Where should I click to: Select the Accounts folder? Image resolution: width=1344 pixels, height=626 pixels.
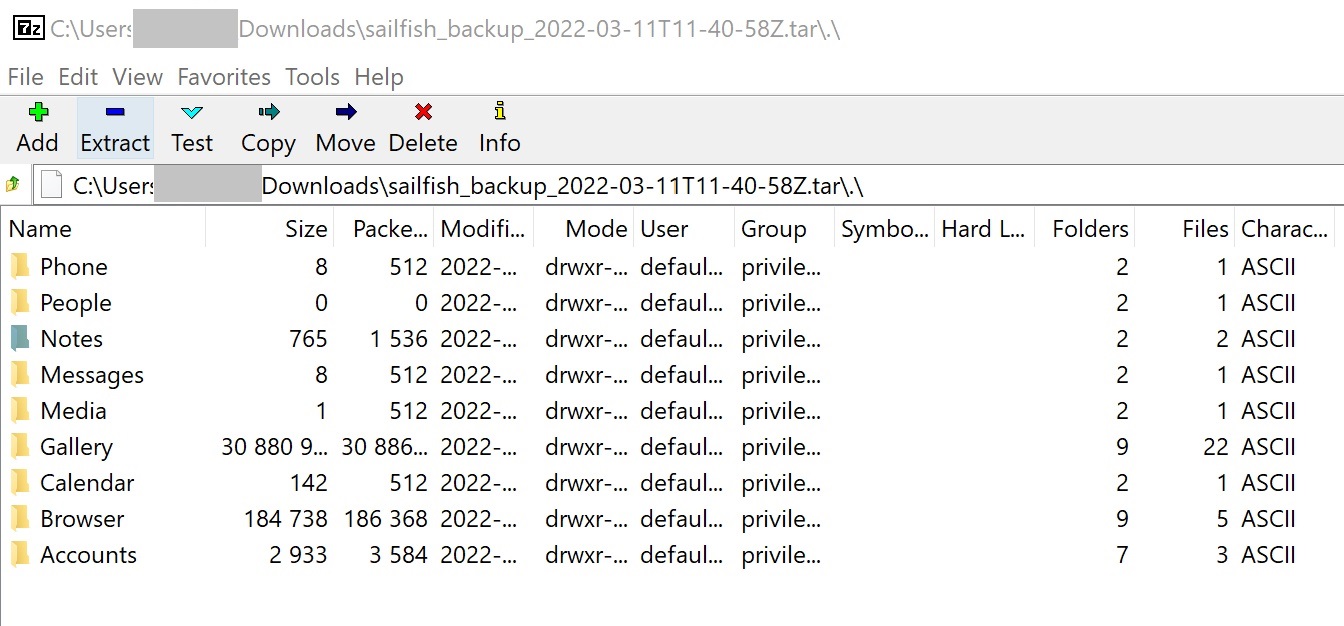88,555
